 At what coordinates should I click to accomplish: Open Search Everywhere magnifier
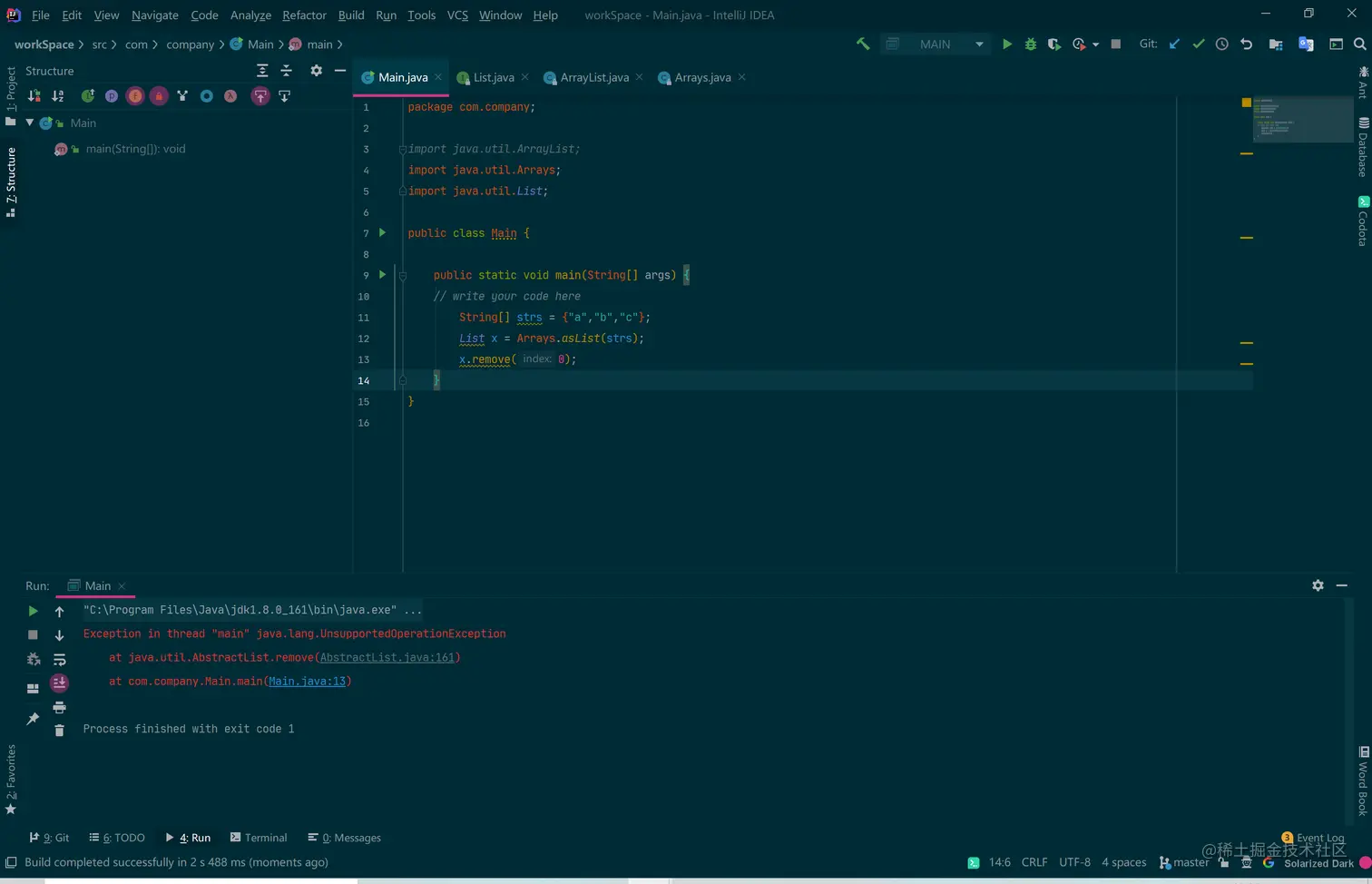point(1359,44)
